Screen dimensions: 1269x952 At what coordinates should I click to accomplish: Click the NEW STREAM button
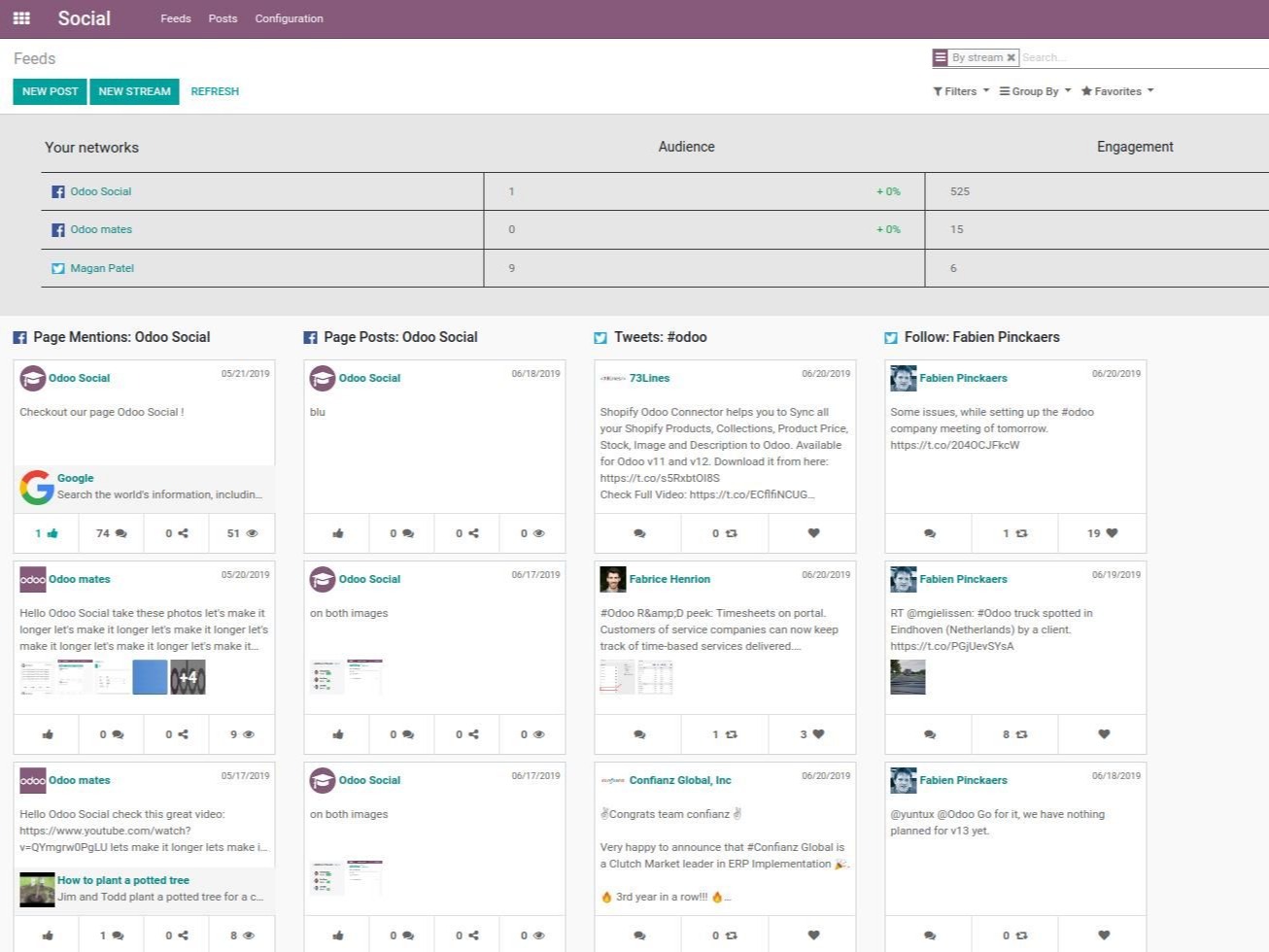tap(134, 90)
